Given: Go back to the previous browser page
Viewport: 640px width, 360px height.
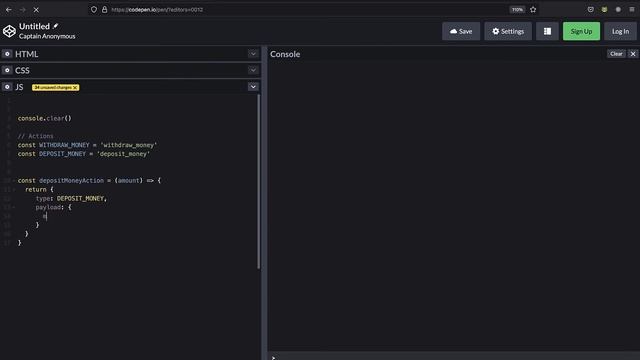Looking at the screenshot, I should (9, 9).
